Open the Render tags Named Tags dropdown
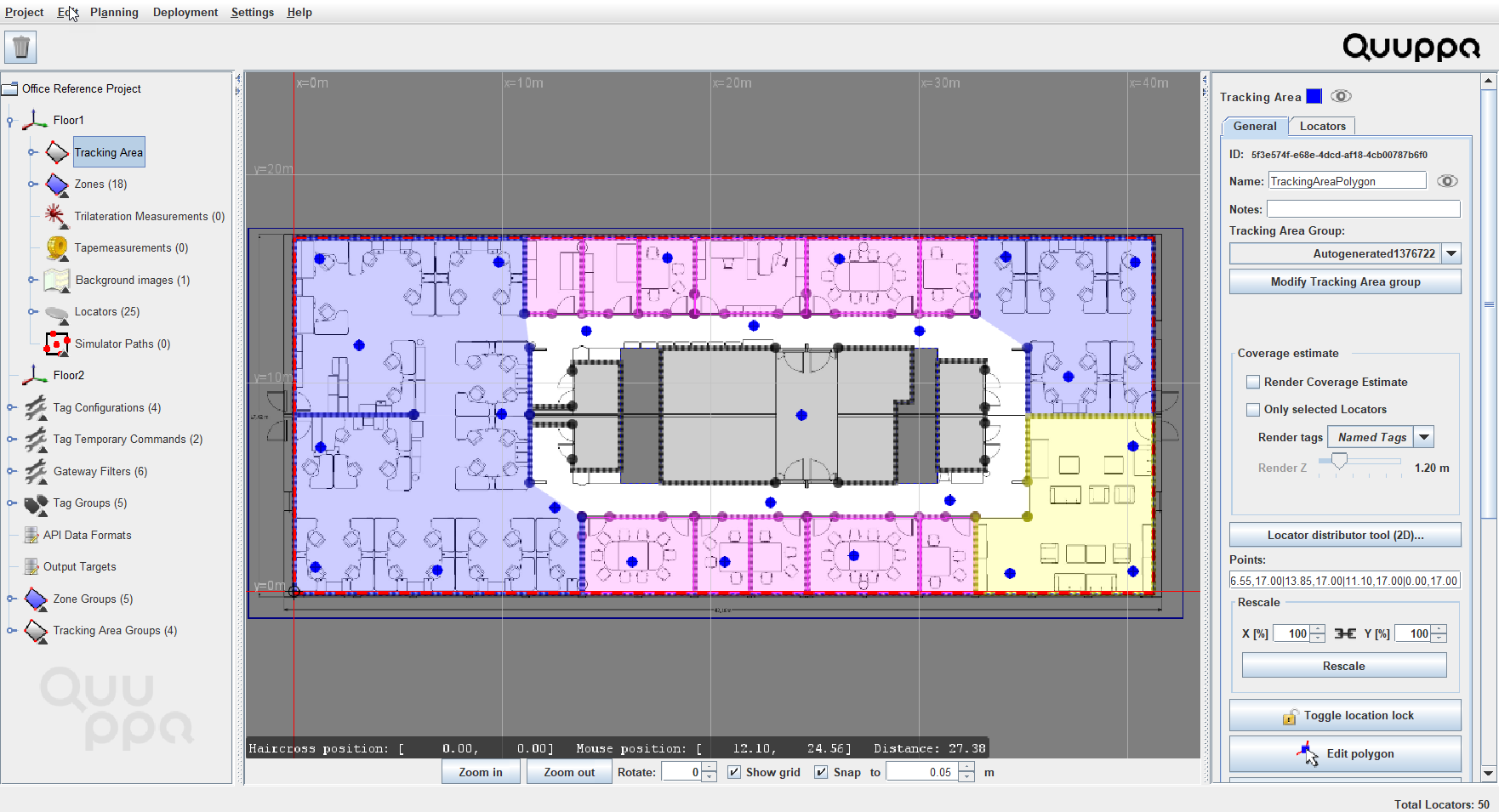Screen dimensions: 1499x812 1424,437
